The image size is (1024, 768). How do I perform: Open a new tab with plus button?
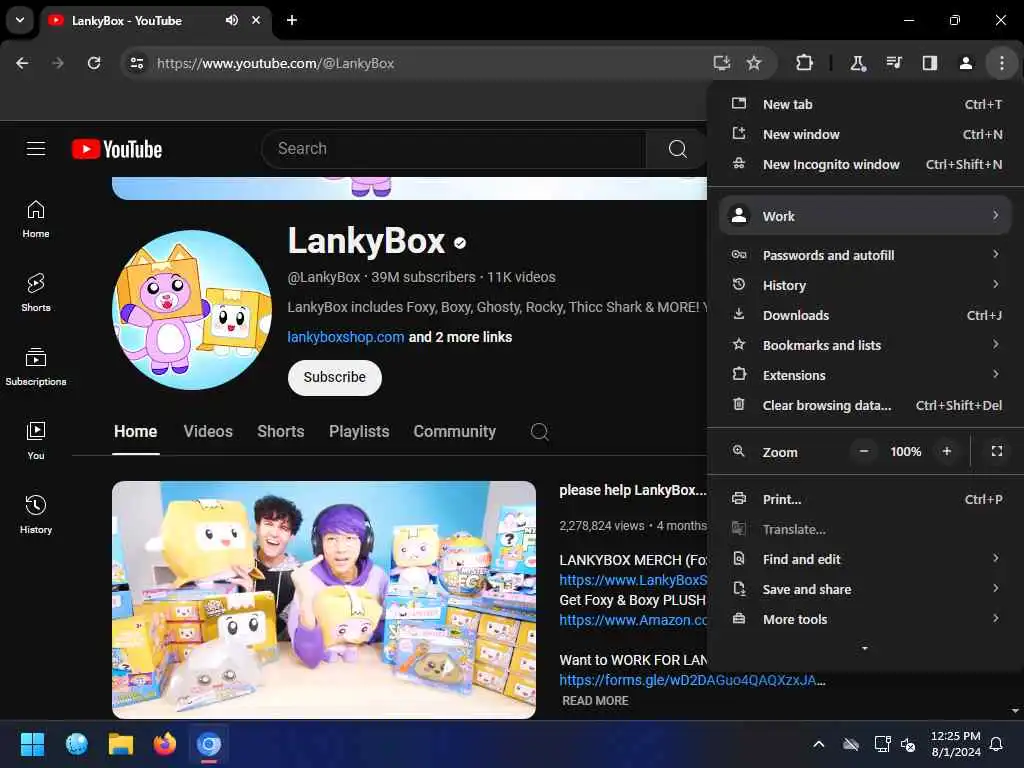(292, 20)
